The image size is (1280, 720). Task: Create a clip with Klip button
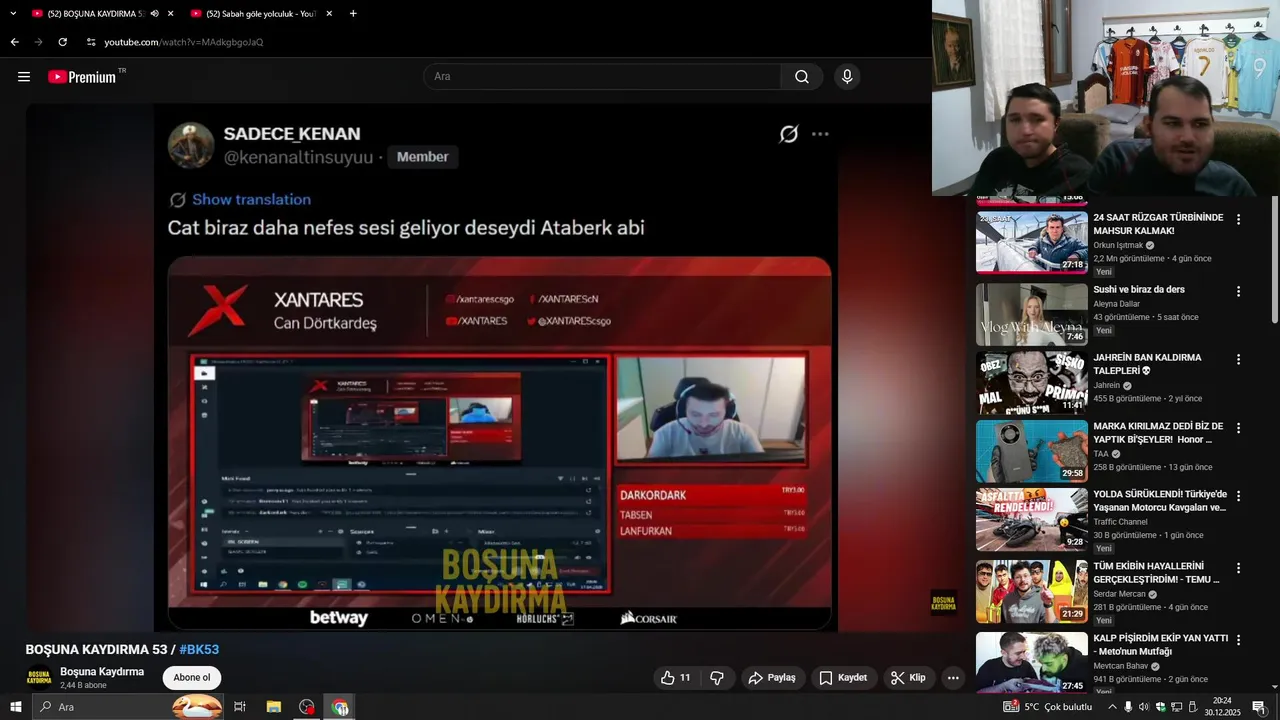[x=908, y=678]
